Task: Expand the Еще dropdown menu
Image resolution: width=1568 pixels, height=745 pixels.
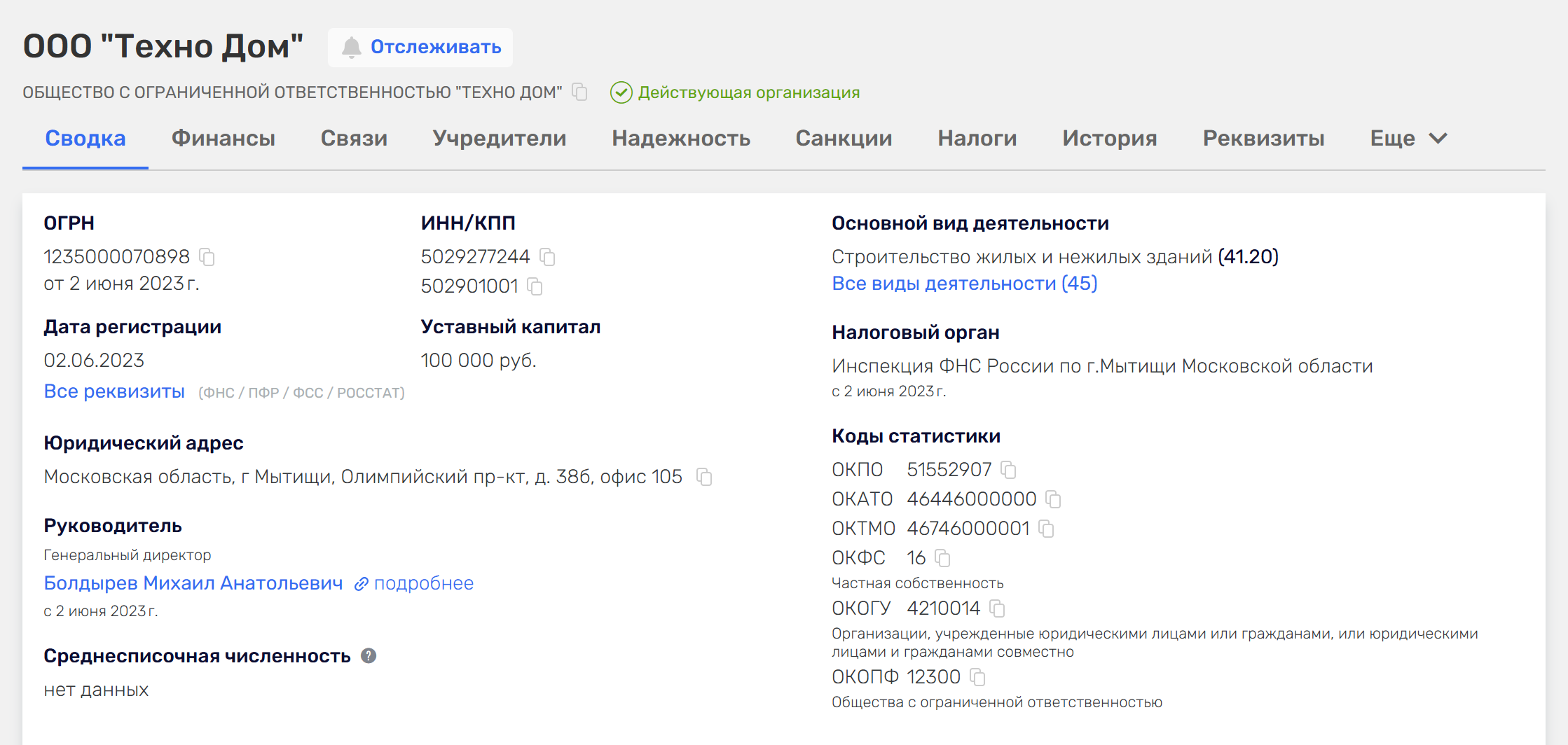Action: click(x=1408, y=139)
